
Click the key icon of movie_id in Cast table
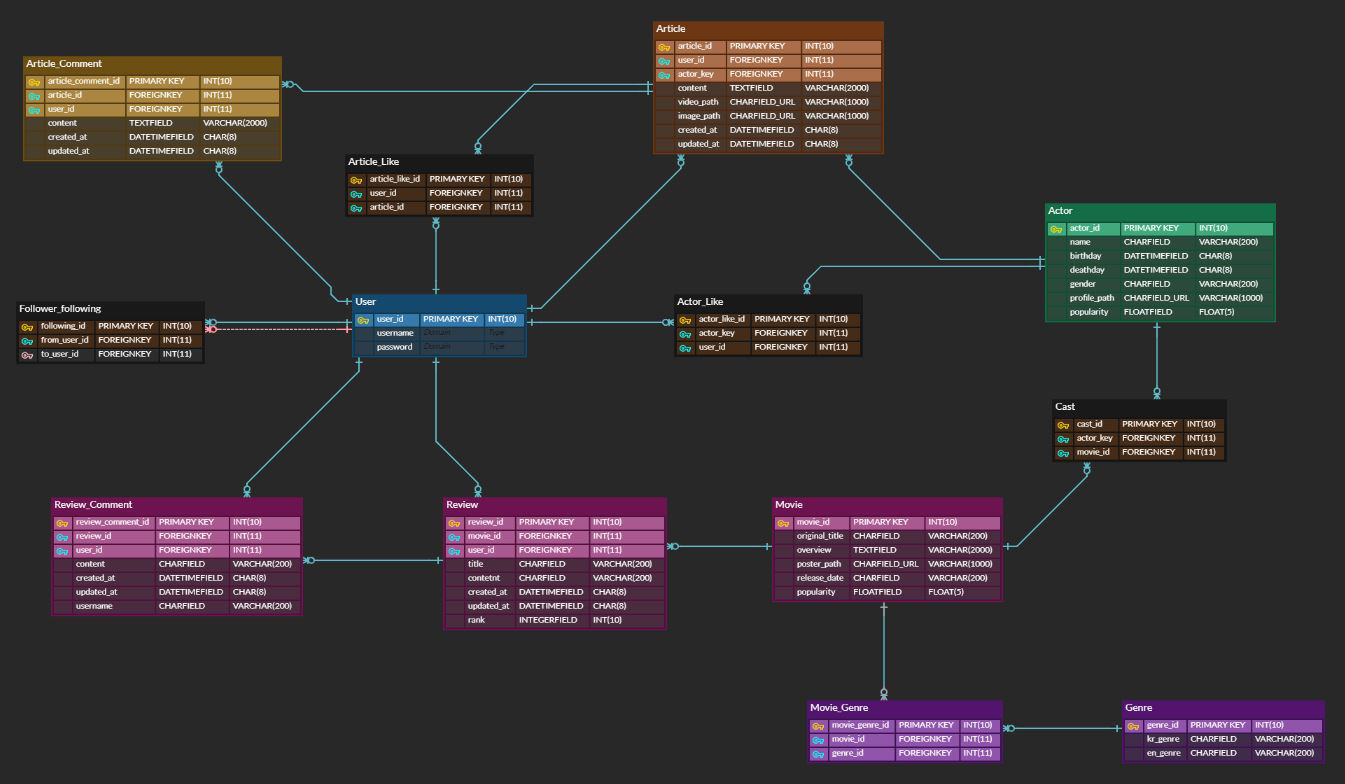tap(1064, 453)
